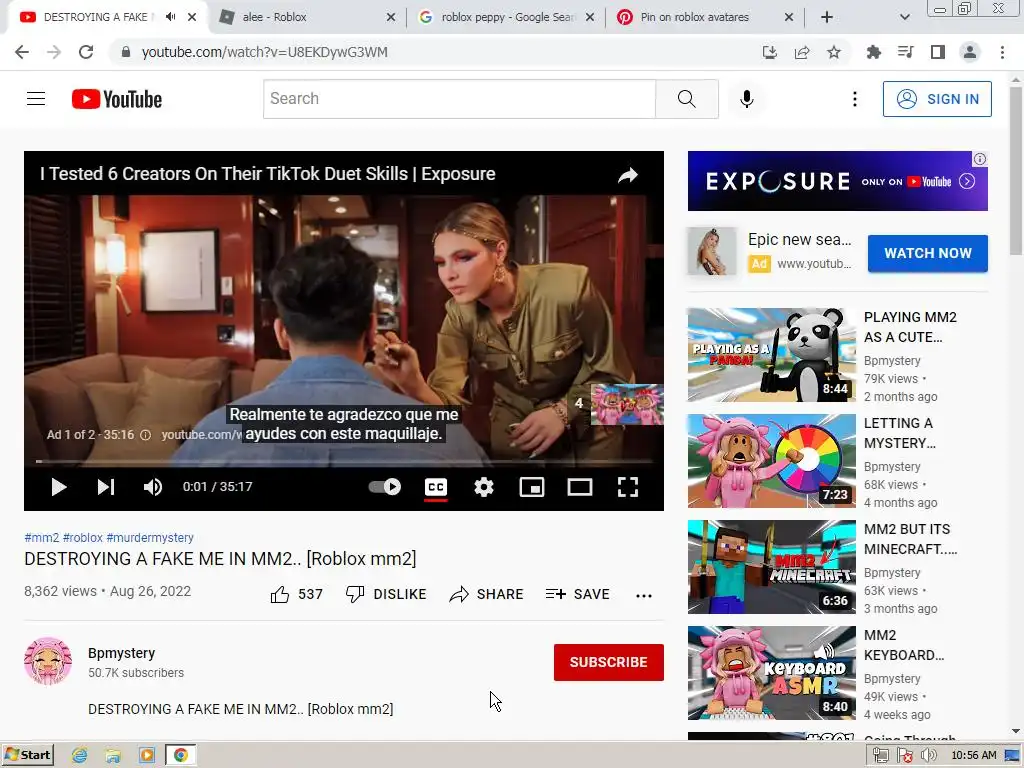Viewport: 1024px width, 768px height.
Task: Open the Exposure banner ad
Action: coord(837,181)
